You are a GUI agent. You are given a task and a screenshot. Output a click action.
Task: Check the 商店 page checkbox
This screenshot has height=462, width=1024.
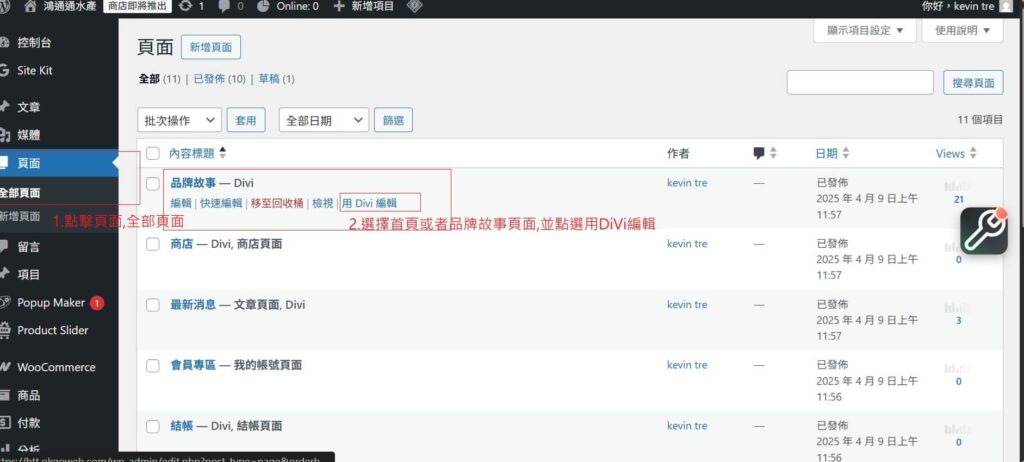click(x=153, y=244)
